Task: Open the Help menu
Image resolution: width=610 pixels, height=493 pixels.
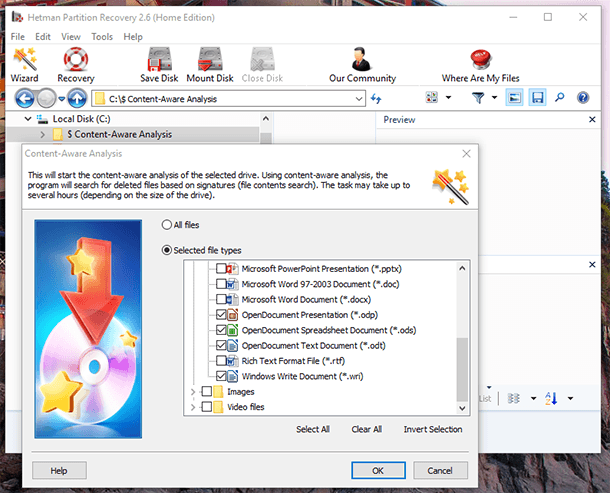Action: click(133, 37)
